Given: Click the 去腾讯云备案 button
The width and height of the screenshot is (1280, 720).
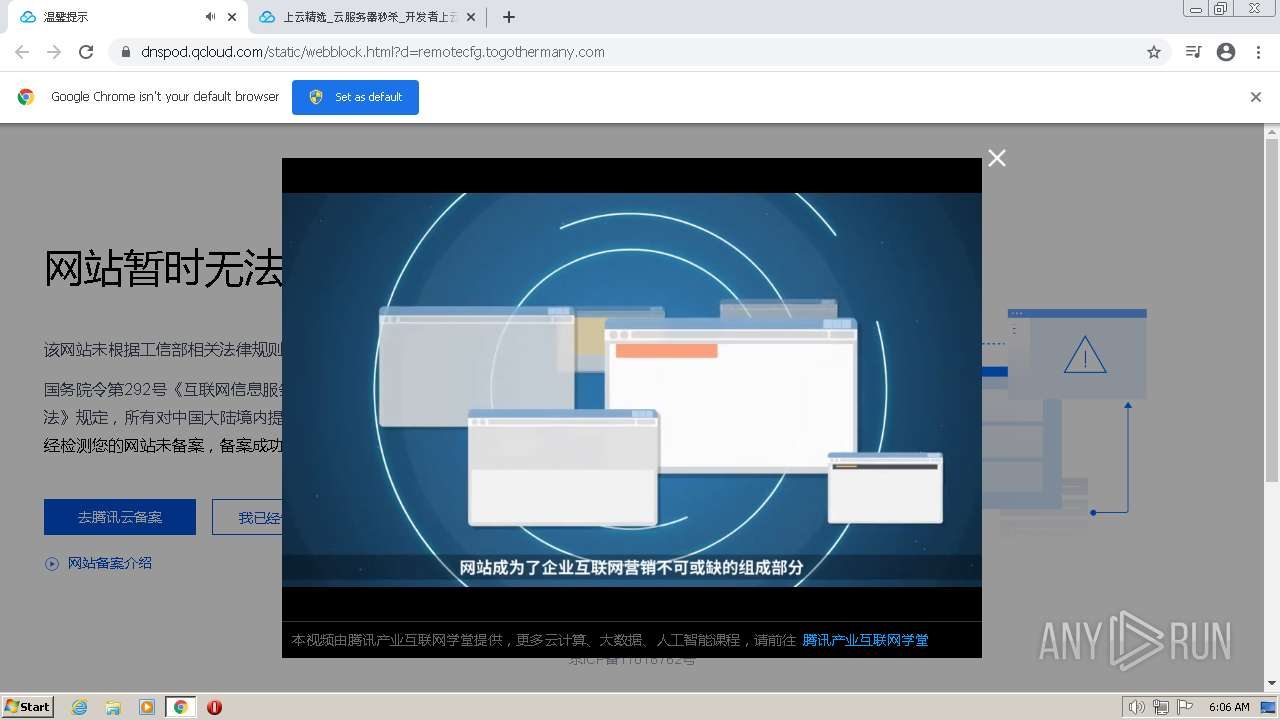Looking at the screenshot, I should click(120, 517).
